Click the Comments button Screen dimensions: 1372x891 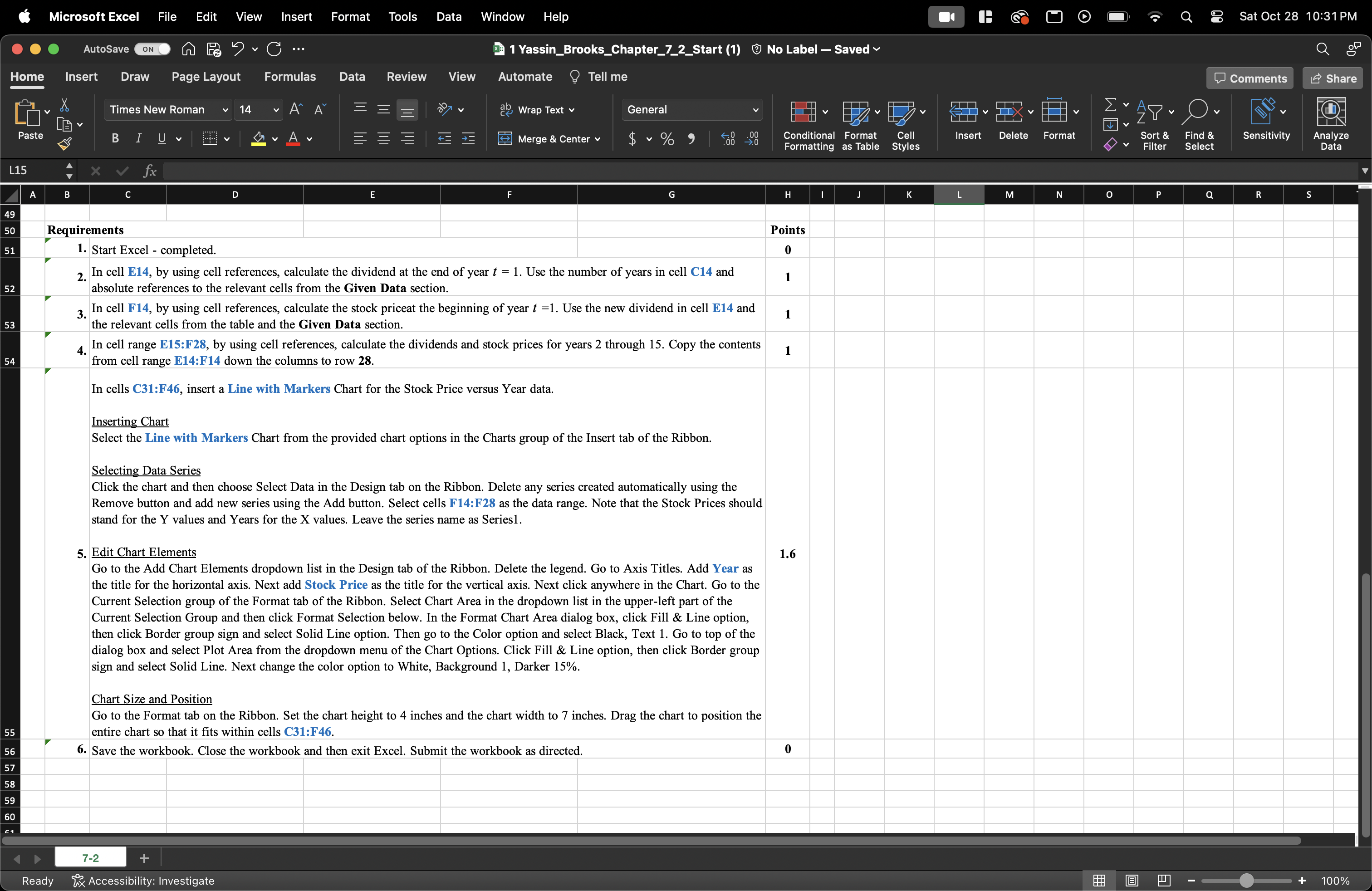point(1250,78)
